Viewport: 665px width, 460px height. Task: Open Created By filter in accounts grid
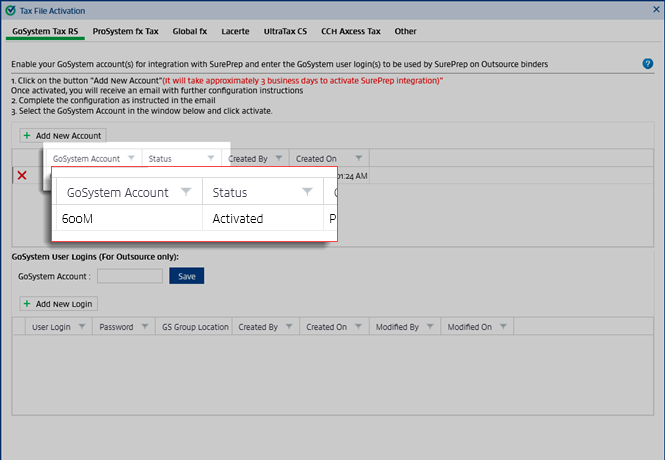click(279, 158)
